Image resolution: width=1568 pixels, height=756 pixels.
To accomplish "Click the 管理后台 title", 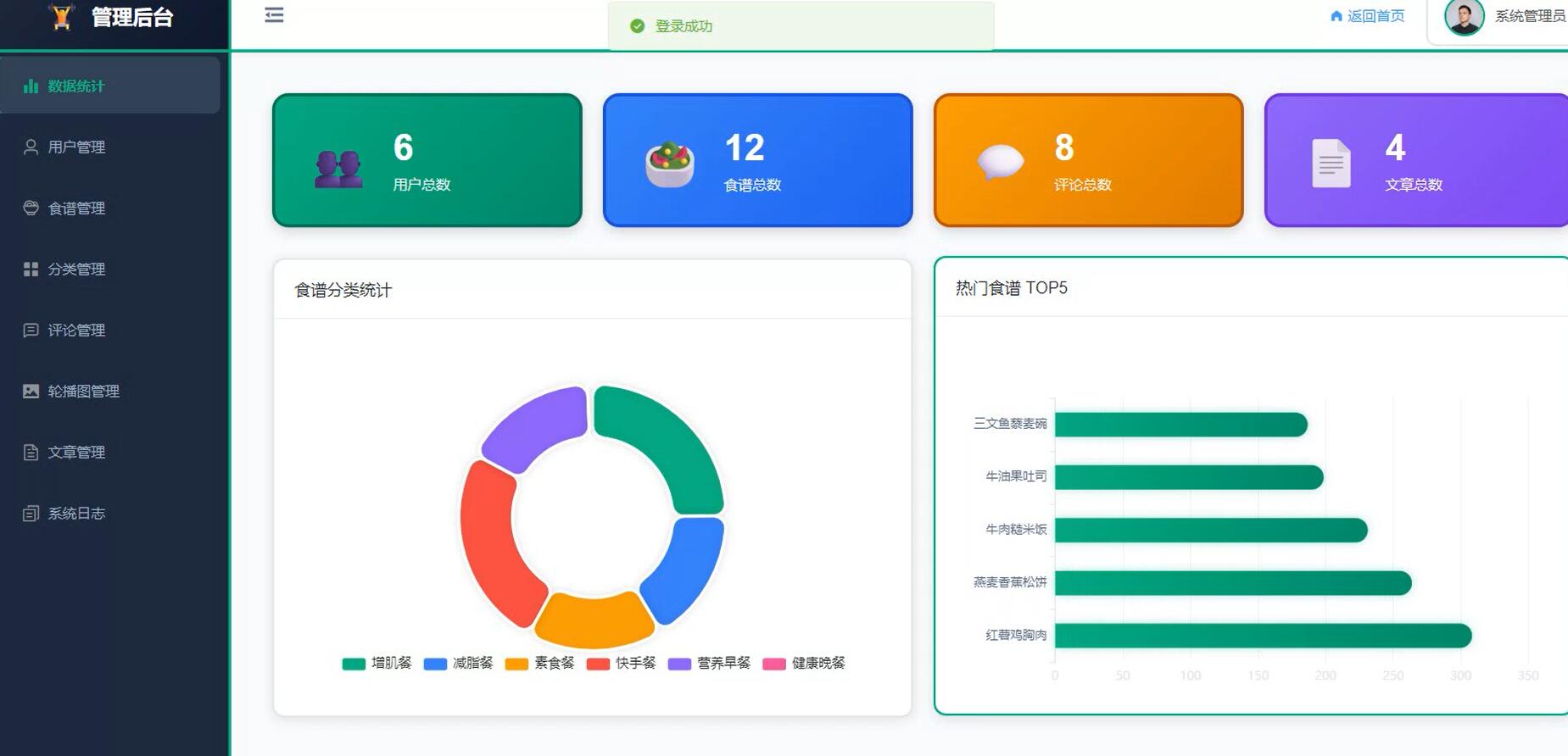I will coord(132,17).
